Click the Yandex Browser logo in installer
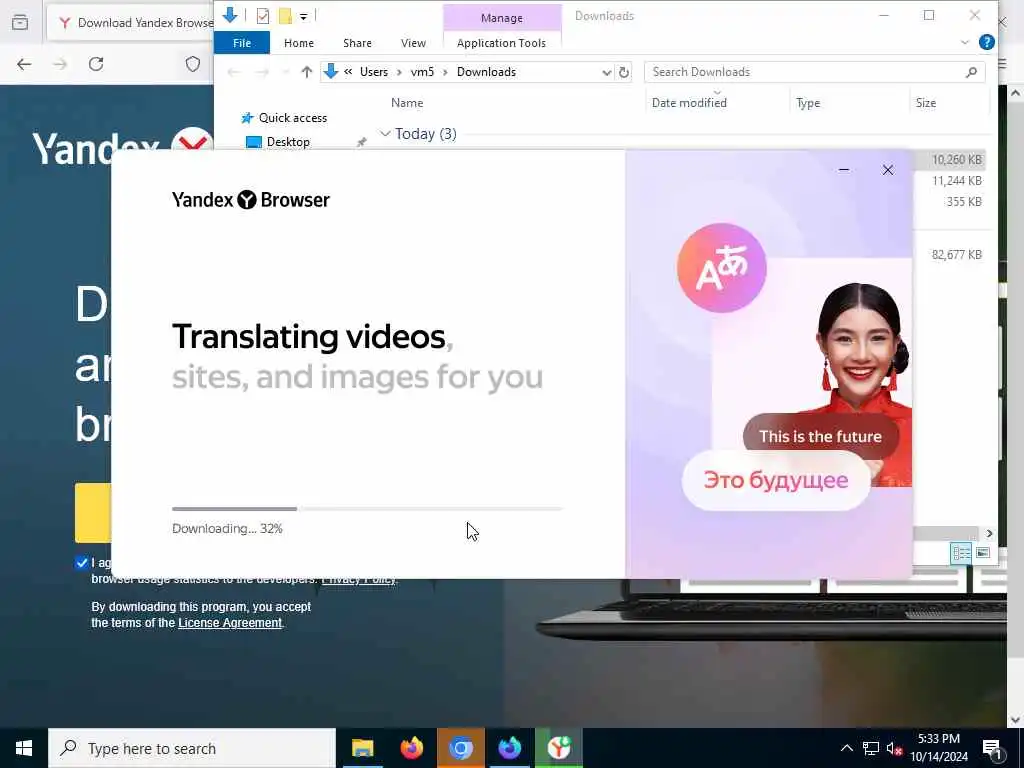This screenshot has width=1024, height=768. 251,200
